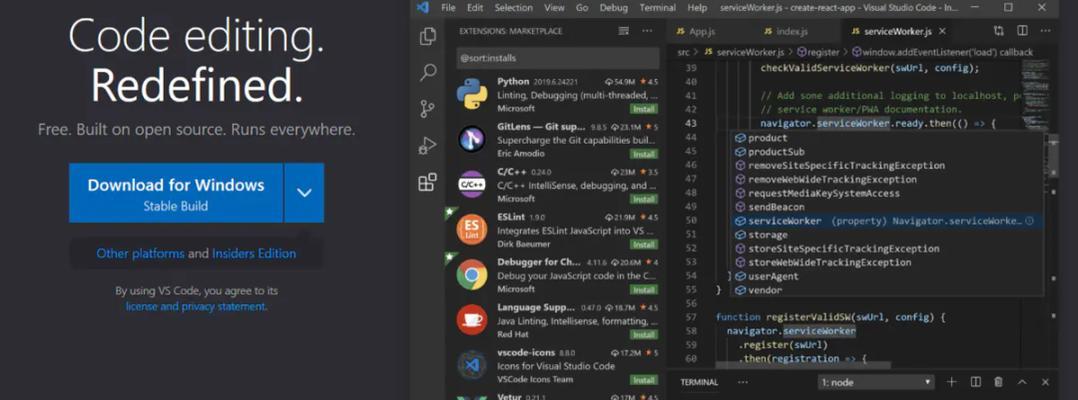Click the Open Changes icon in editor toolbar
1078x400 pixels.
point(998,31)
